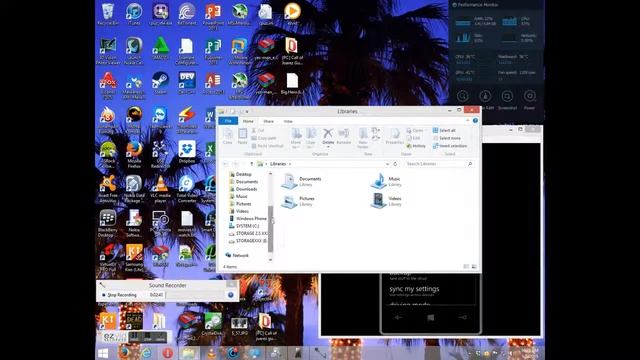
Task: Select Copy in the Explorer ribbon
Action: click(x=228, y=136)
